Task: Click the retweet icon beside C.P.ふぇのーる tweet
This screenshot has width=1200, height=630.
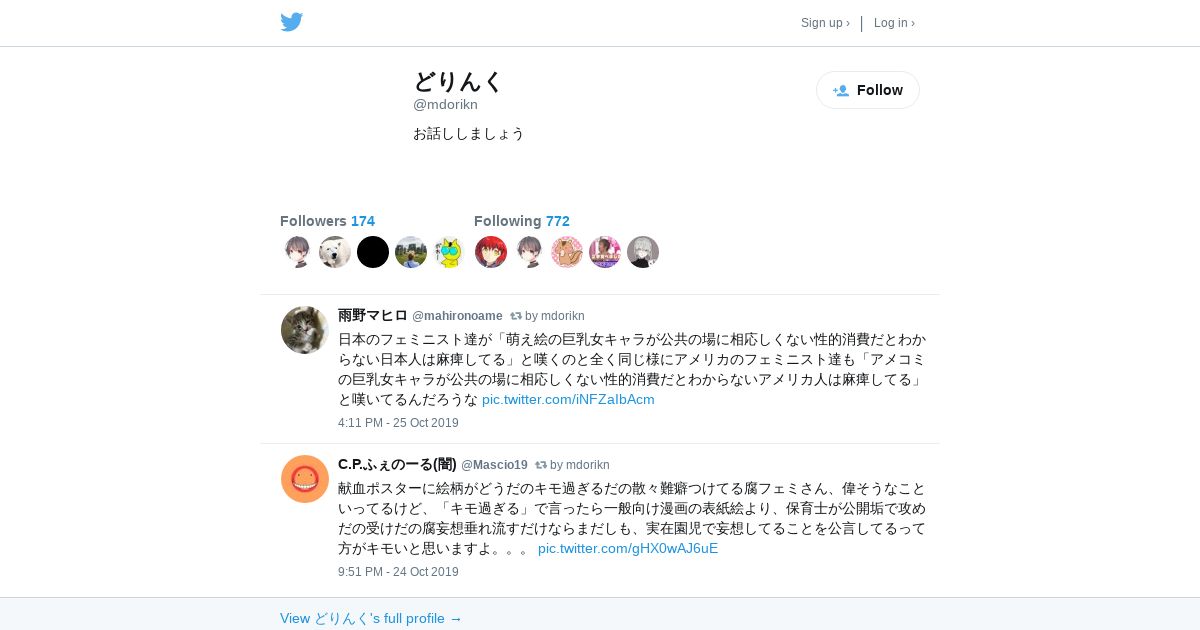Action: (x=541, y=465)
